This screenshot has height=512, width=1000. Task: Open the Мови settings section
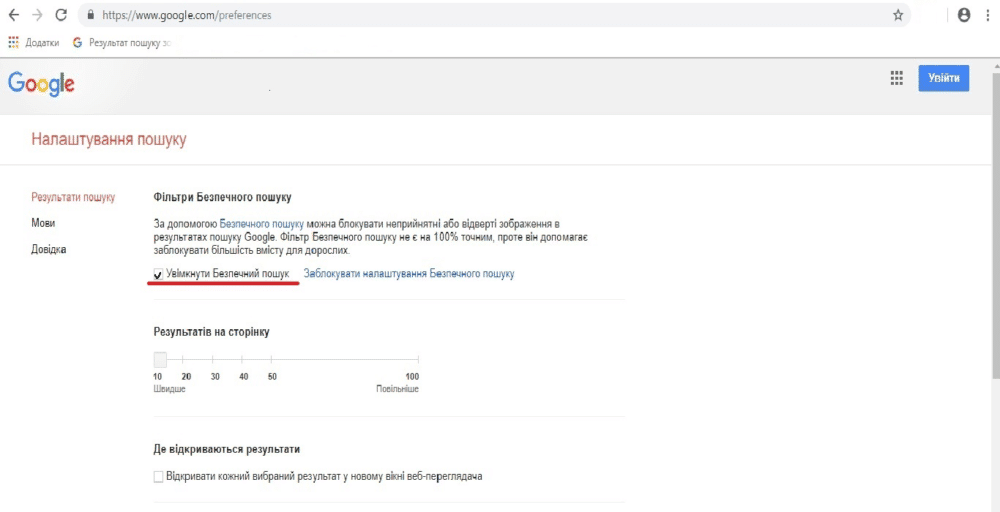pyautogui.click(x=43, y=223)
